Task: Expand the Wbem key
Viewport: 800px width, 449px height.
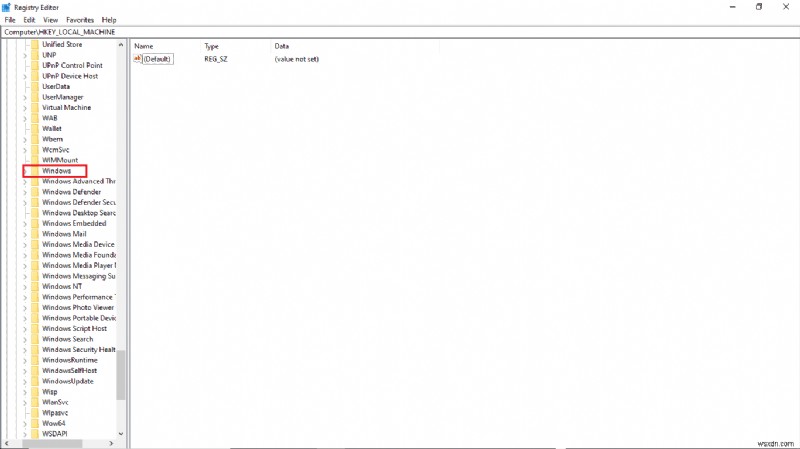Action: pyautogui.click(x=25, y=139)
